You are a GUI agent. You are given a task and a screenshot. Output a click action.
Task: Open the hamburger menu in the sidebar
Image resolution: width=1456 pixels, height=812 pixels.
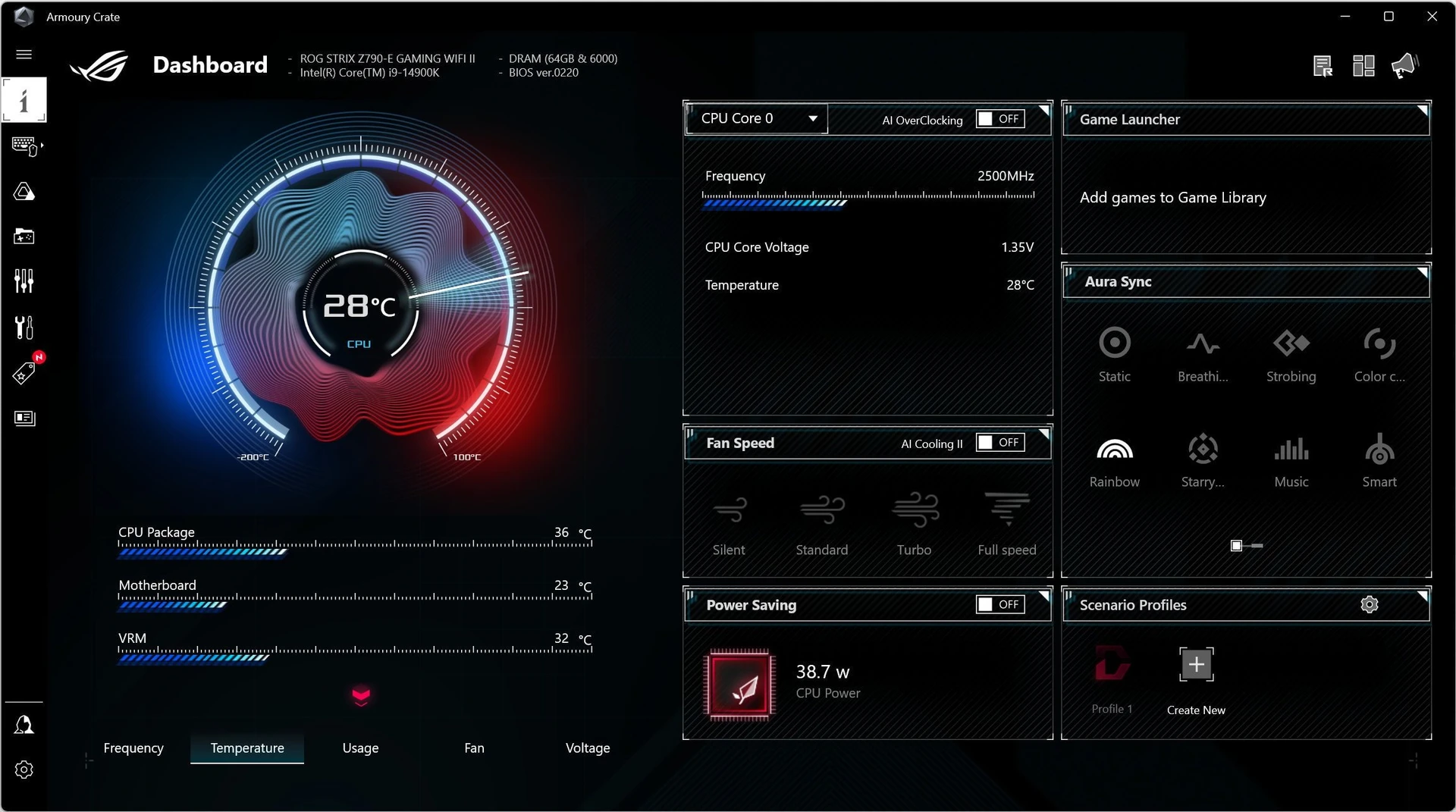(x=24, y=54)
